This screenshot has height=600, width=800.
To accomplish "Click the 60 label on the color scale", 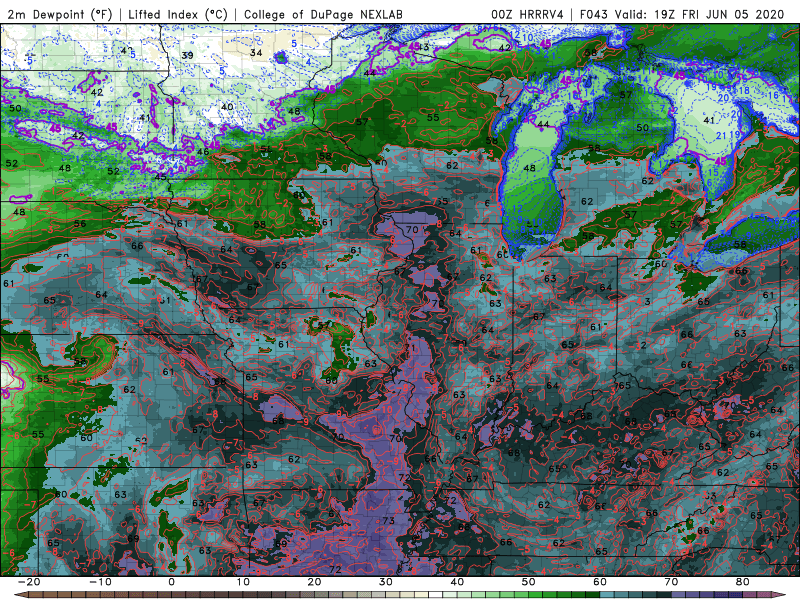I will pyautogui.click(x=600, y=582).
